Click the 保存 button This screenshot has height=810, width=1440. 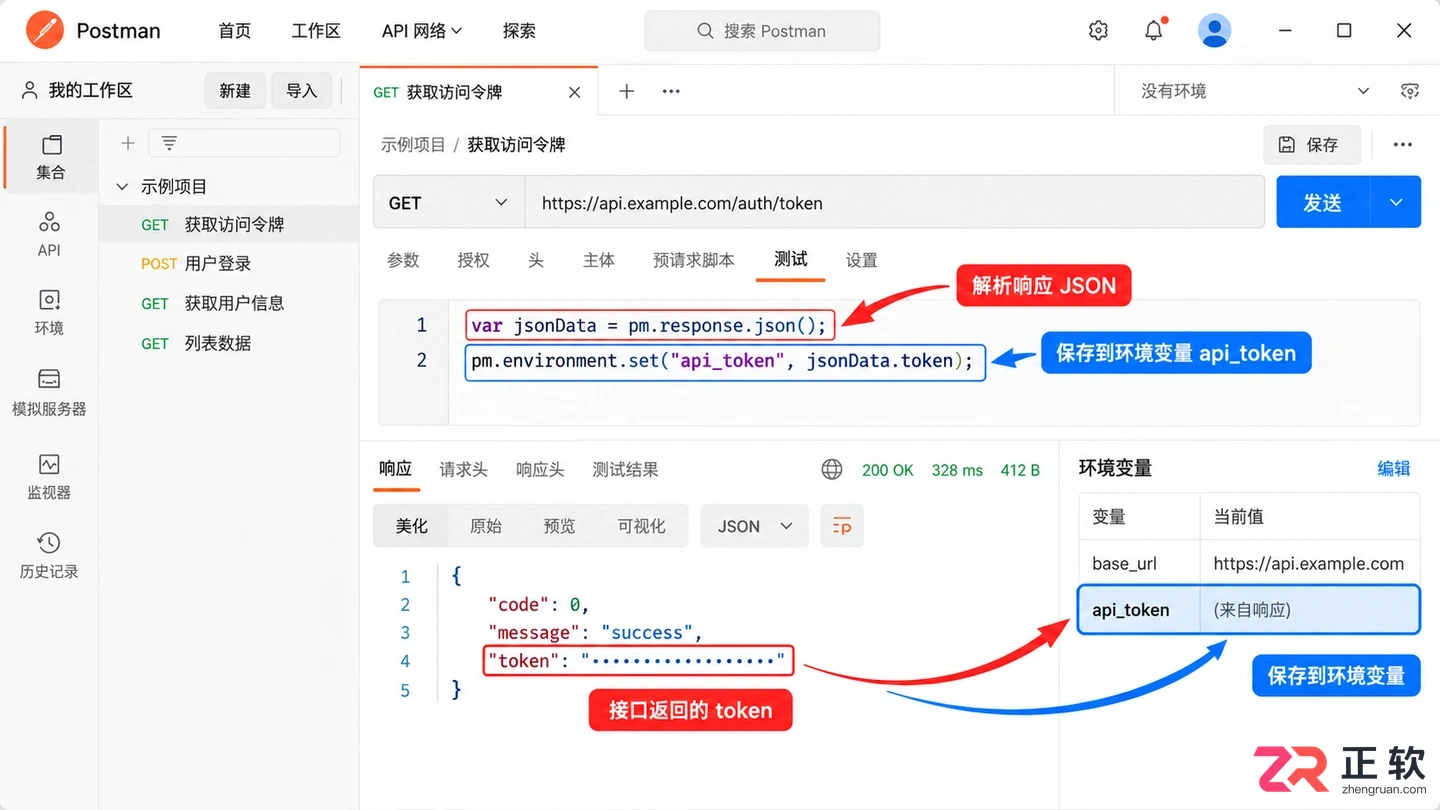click(x=1312, y=145)
